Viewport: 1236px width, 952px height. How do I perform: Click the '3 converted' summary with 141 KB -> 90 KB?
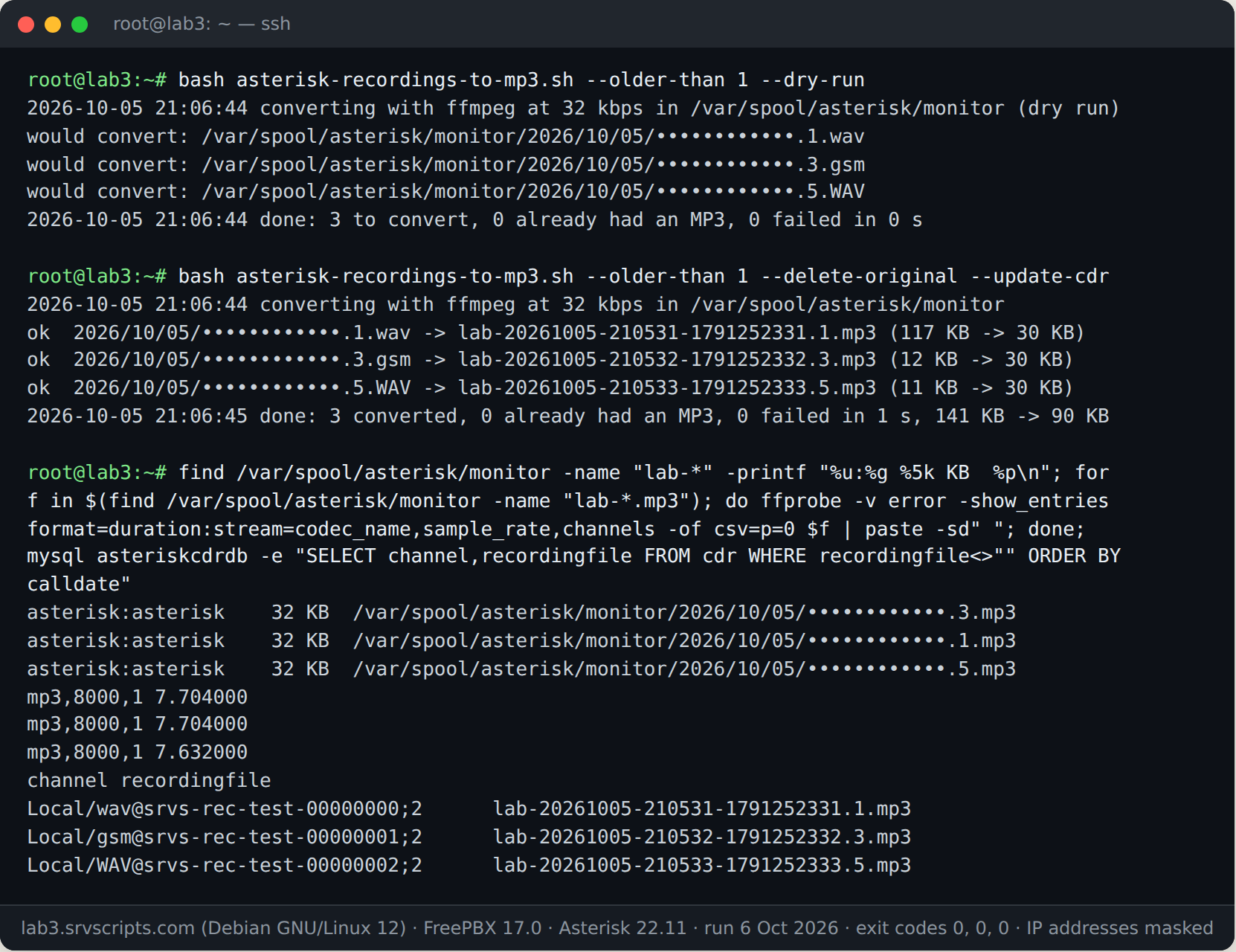pyautogui.click(x=568, y=416)
